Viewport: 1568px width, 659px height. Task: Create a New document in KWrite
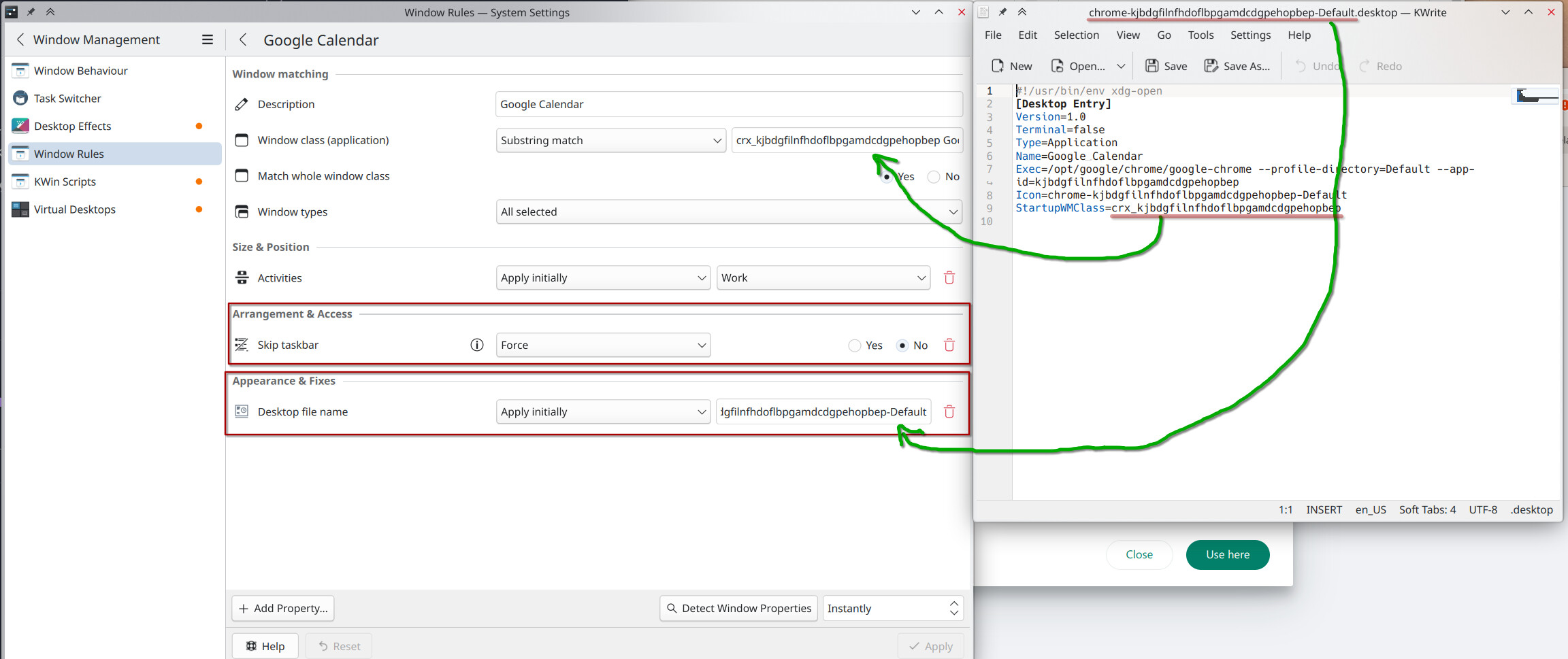(1011, 66)
